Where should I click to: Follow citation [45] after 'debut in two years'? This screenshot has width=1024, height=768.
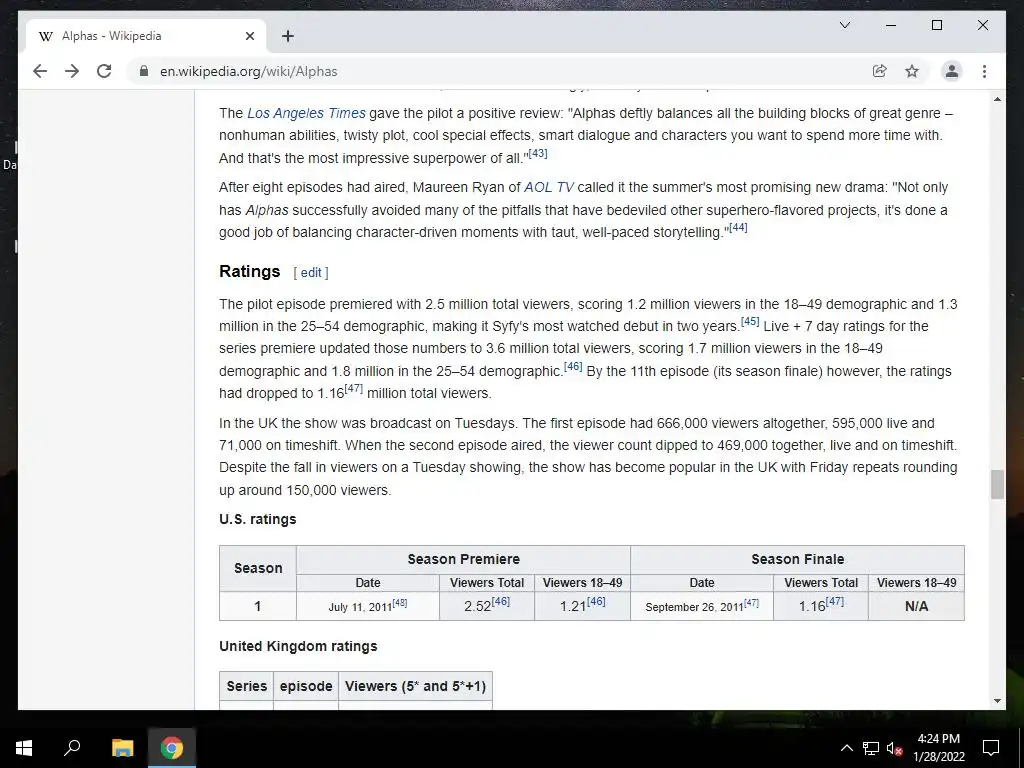pos(750,321)
